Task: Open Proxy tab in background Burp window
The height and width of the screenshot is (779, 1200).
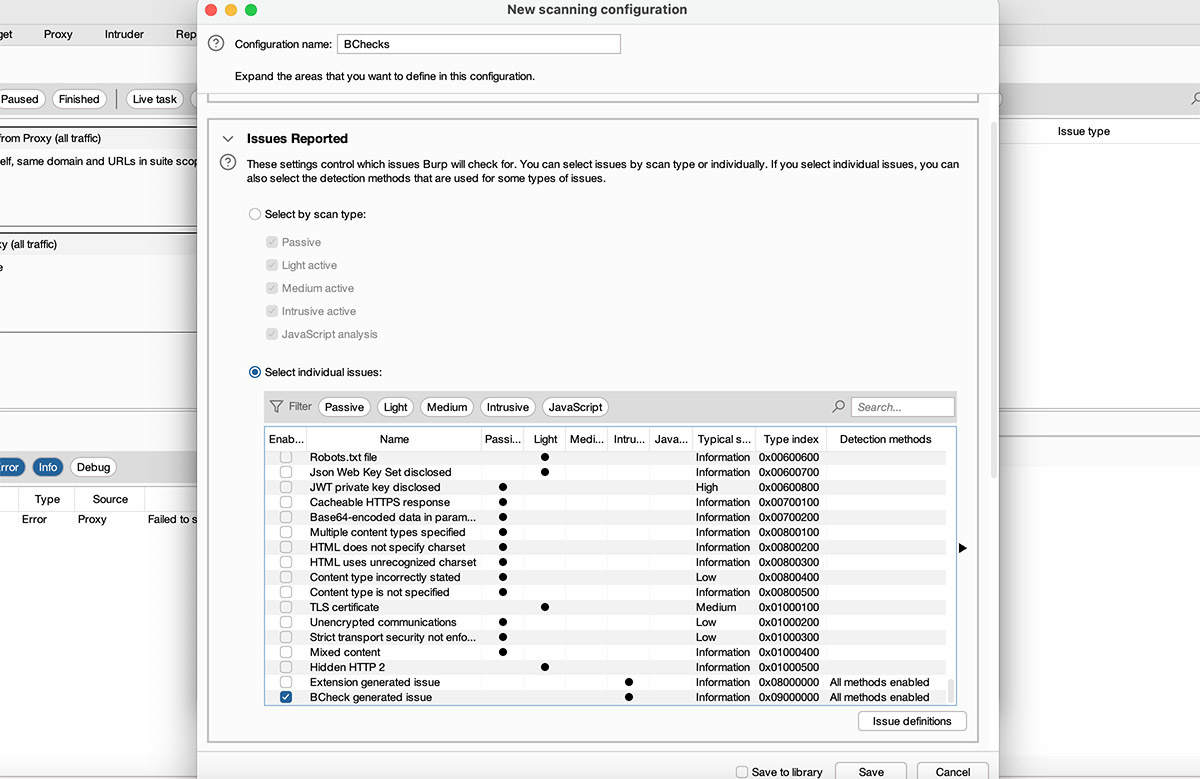Action: [x=58, y=34]
